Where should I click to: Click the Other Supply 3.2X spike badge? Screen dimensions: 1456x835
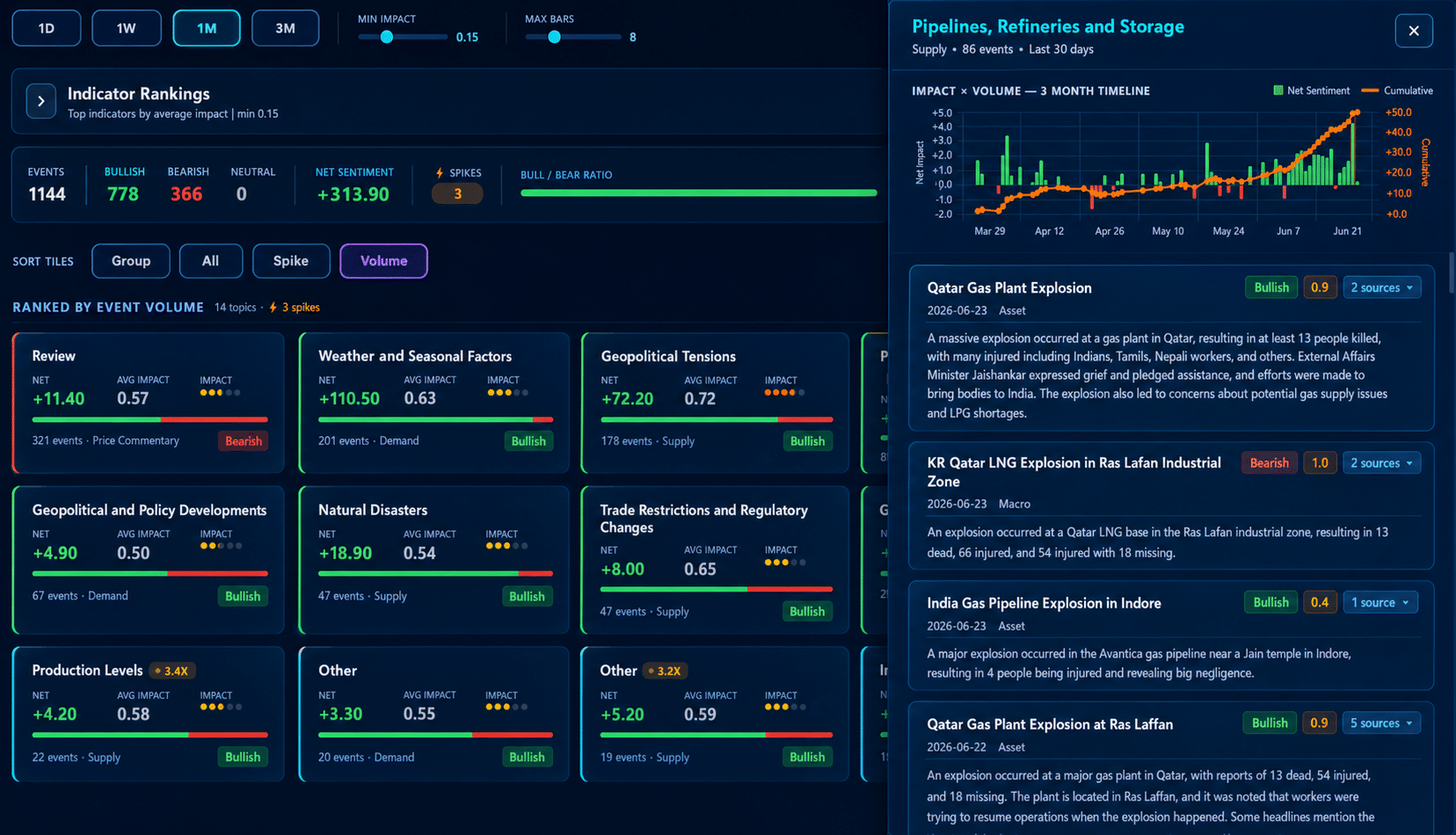click(665, 671)
